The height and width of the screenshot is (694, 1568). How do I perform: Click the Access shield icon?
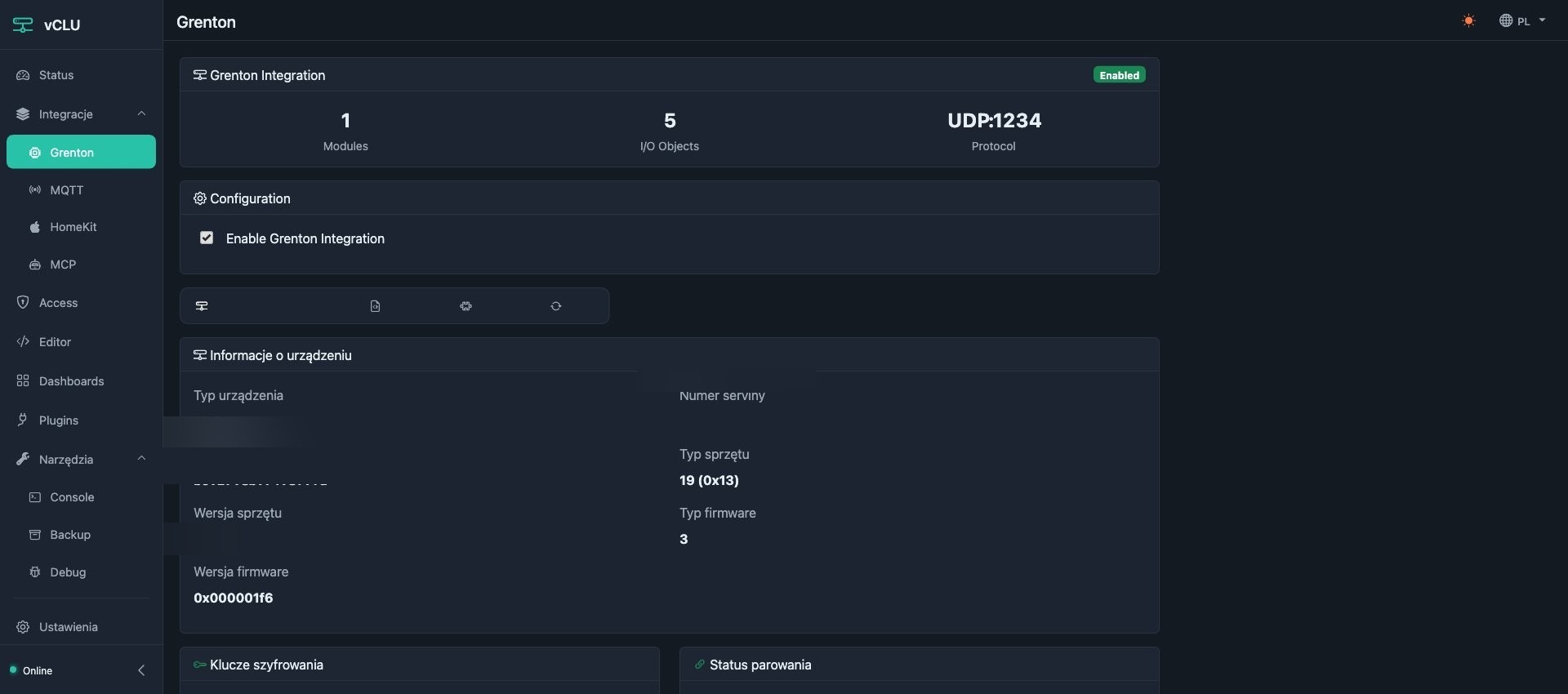[23, 302]
